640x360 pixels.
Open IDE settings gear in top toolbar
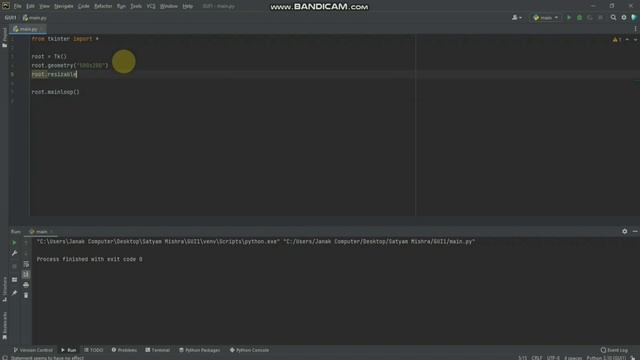pos(624,18)
